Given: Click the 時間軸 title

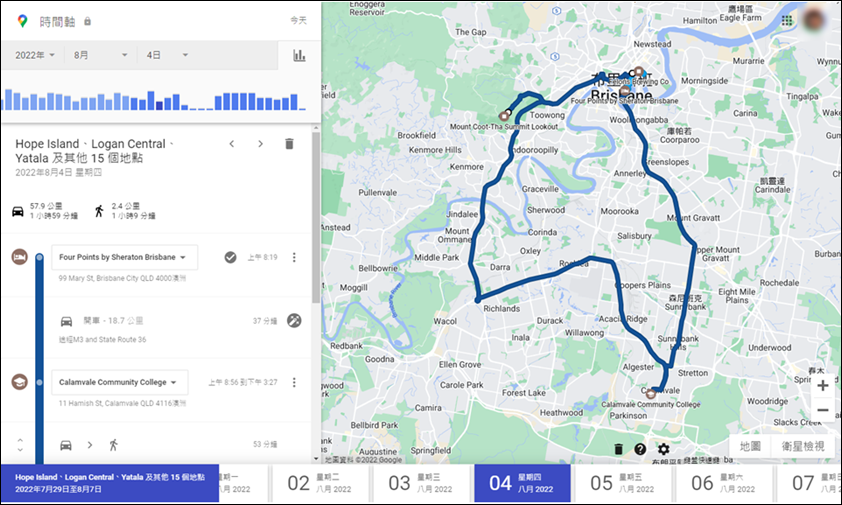Looking at the screenshot, I should point(57,21).
